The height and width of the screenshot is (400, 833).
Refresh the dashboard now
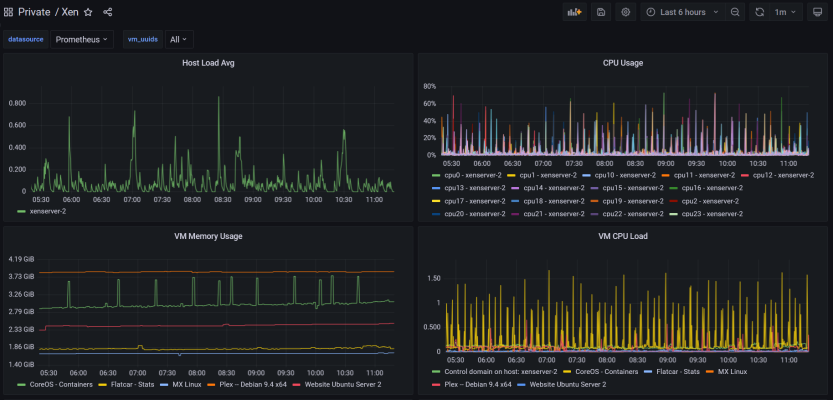(760, 12)
